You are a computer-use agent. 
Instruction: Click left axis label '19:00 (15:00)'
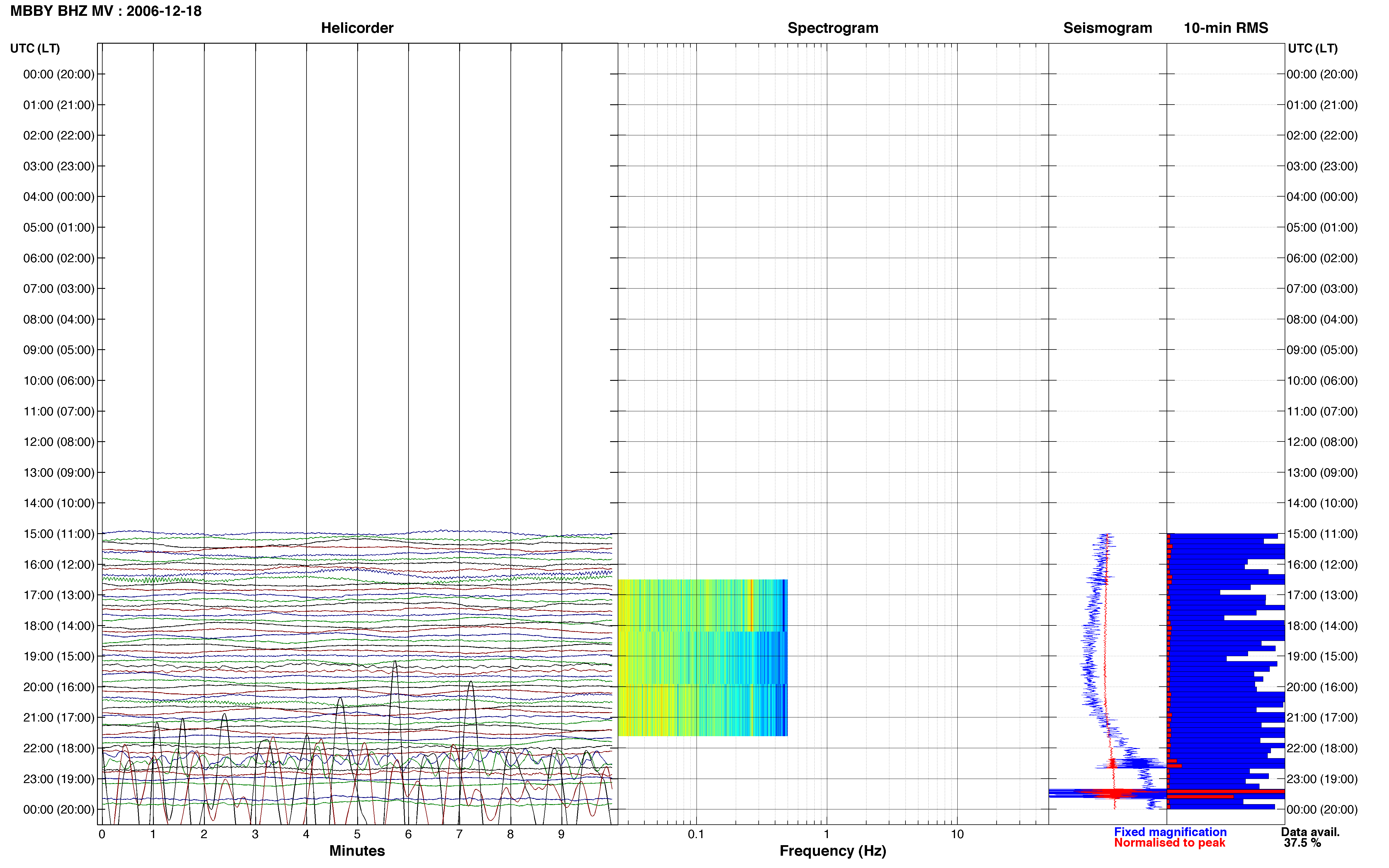[x=59, y=656]
